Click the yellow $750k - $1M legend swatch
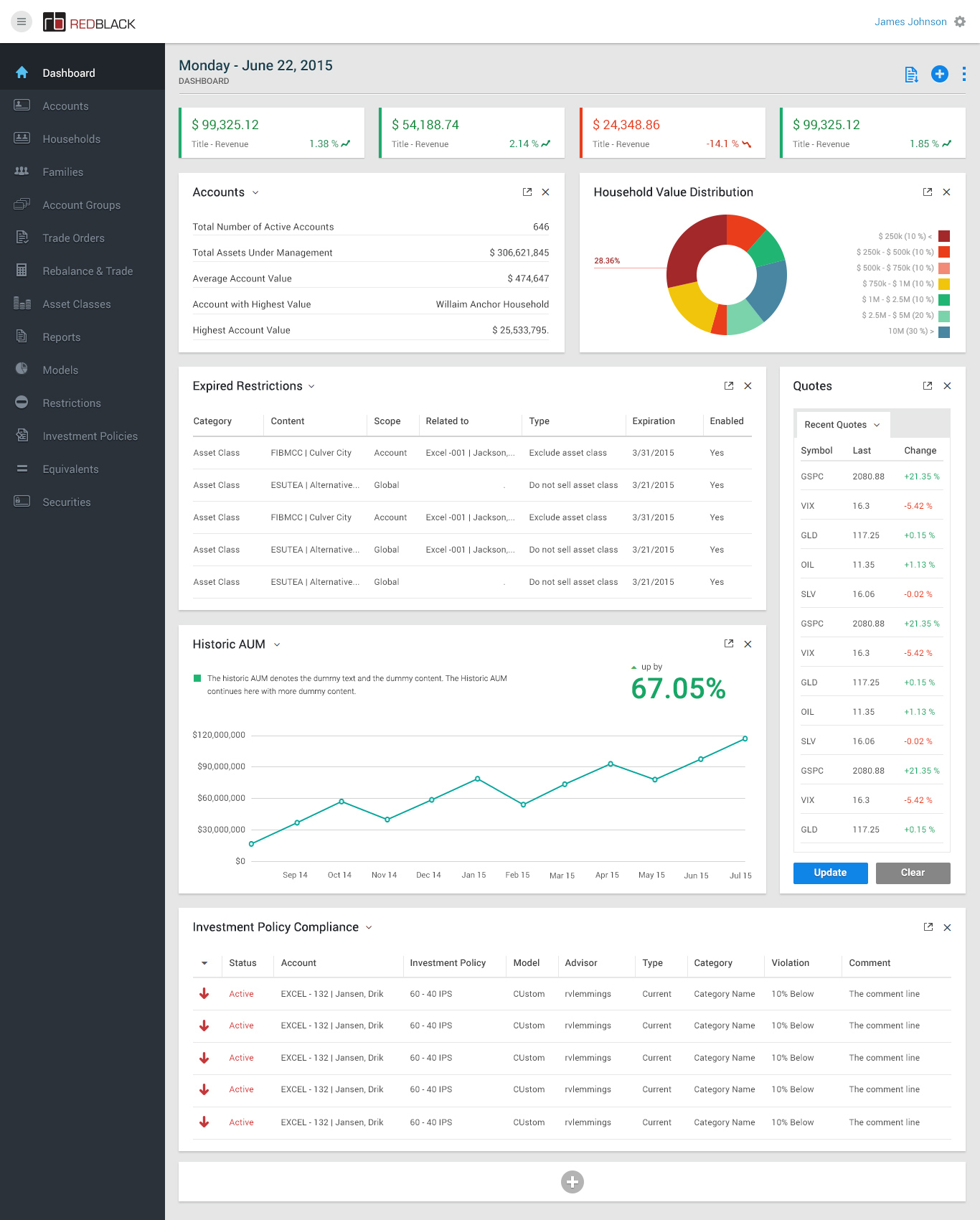The width and height of the screenshot is (980, 1220). pos(944,284)
